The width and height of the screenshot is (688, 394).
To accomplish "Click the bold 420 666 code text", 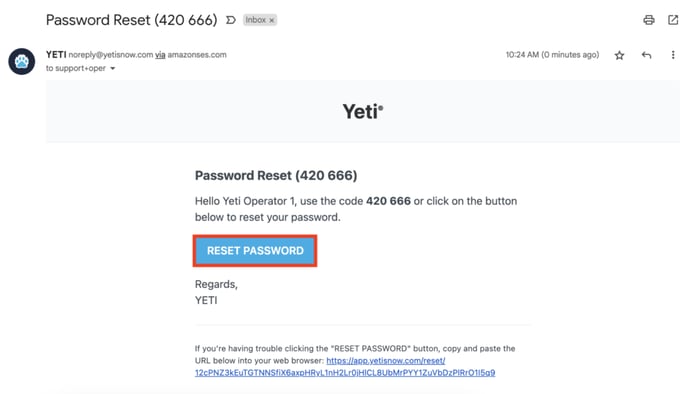I will tap(388, 201).
